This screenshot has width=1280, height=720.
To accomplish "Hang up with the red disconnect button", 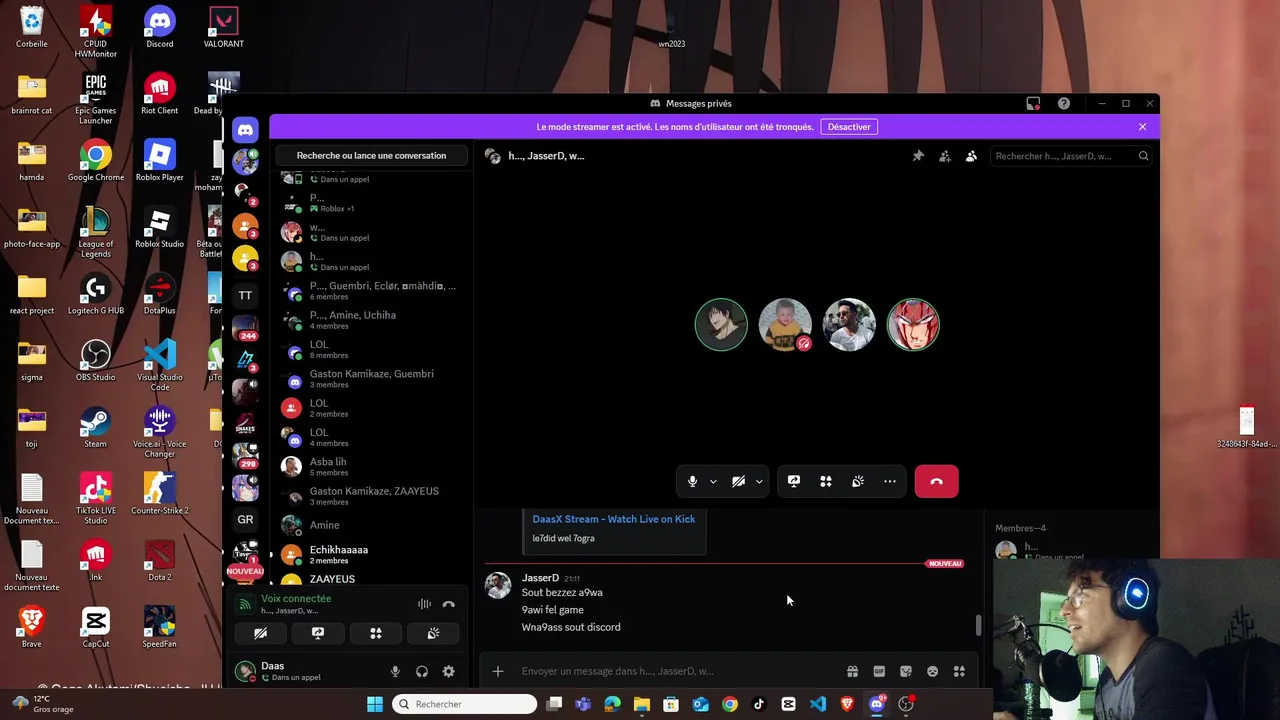I will (x=936, y=482).
